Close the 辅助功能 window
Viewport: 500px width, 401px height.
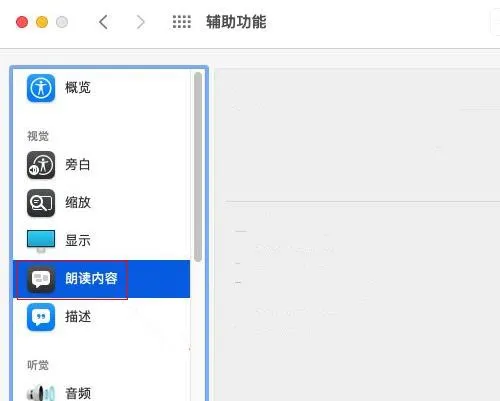(22, 22)
